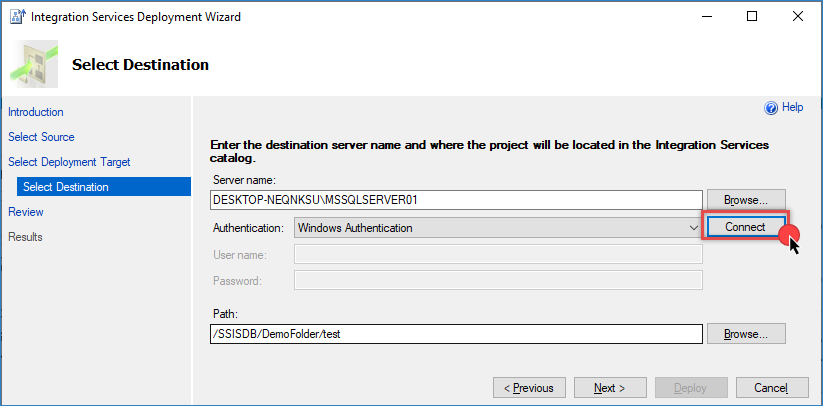Open the Help link
The width and height of the screenshot is (823, 406).
(792, 108)
